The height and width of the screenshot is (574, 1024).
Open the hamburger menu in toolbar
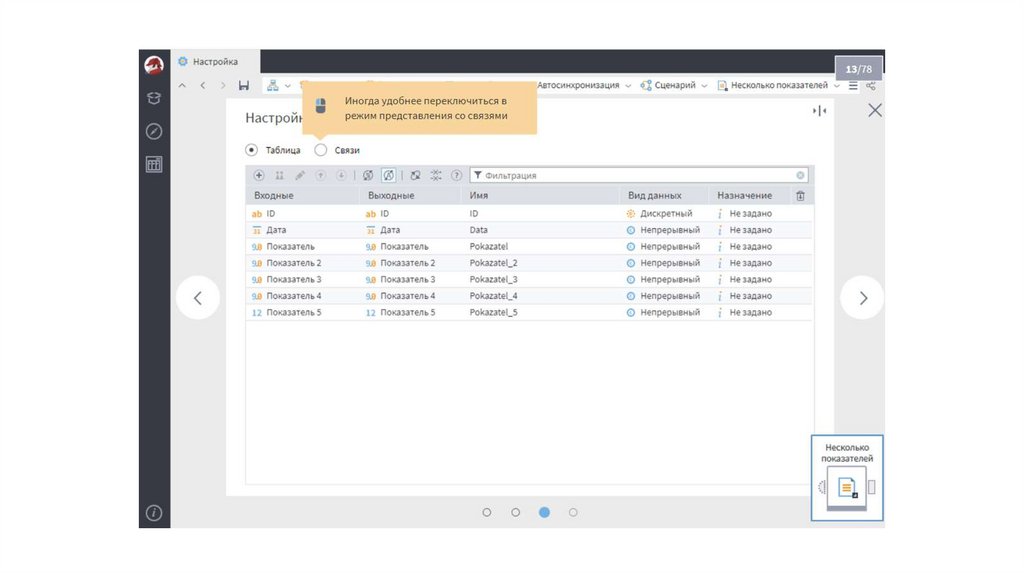(853, 86)
